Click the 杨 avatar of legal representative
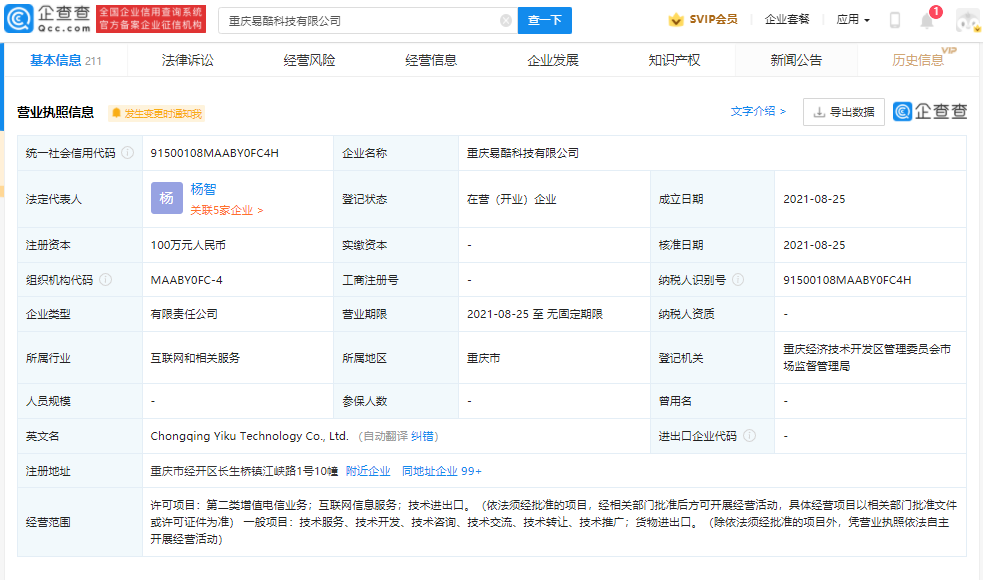 point(168,197)
